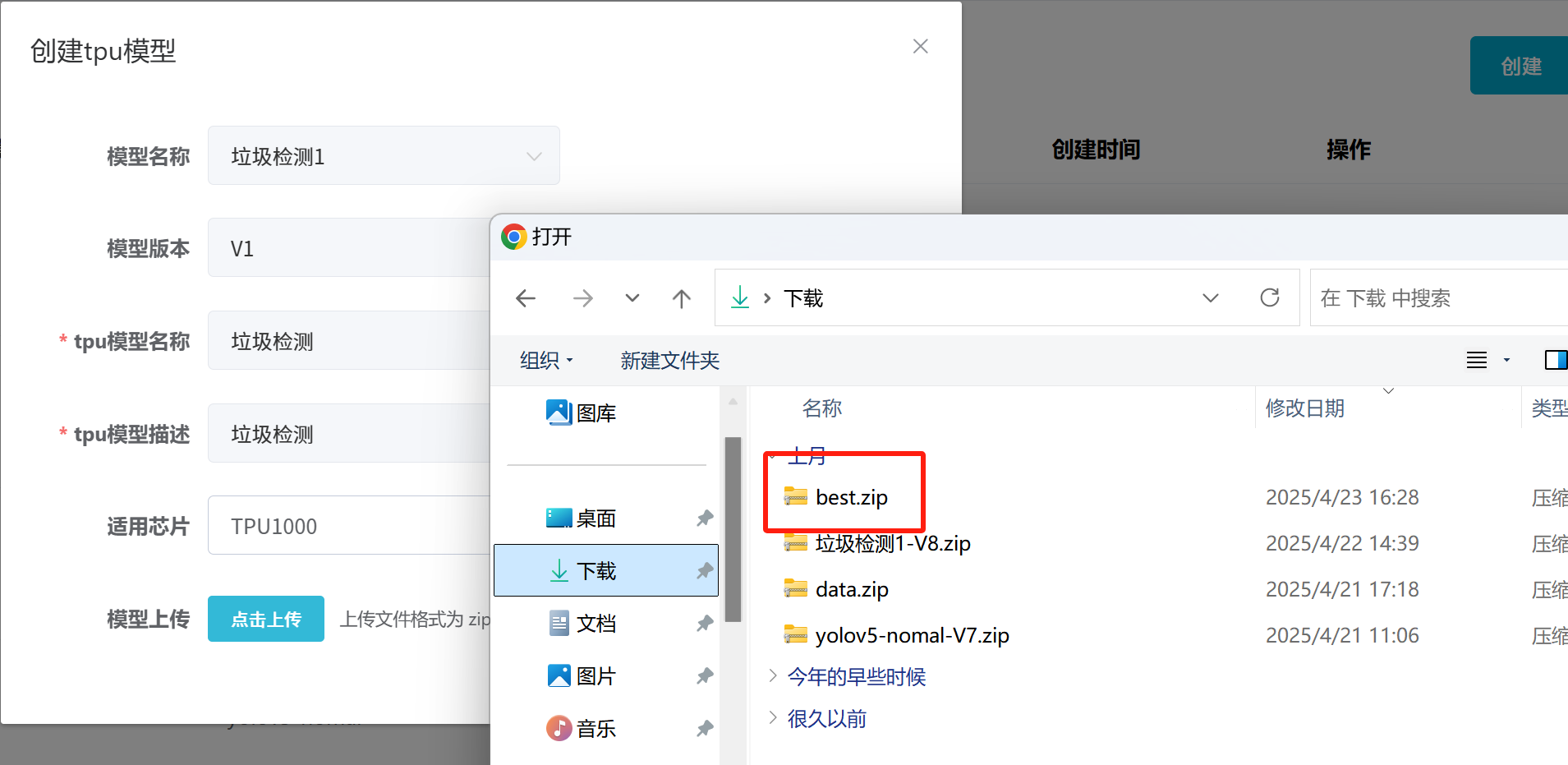Open 桌面 in the navigation pane
Screen dimensions: 1568x765
[x=595, y=518]
